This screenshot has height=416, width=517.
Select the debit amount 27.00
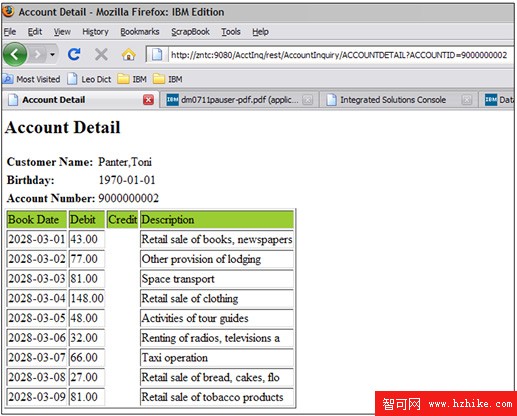[x=87, y=377]
